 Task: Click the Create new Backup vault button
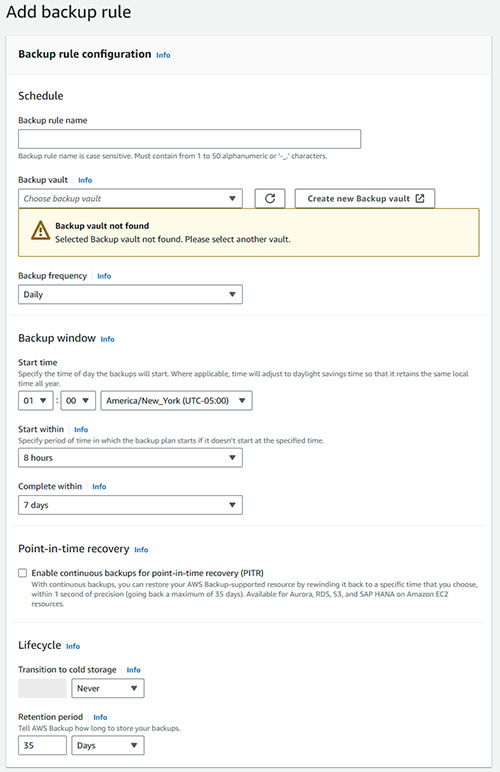pos(365,198)
